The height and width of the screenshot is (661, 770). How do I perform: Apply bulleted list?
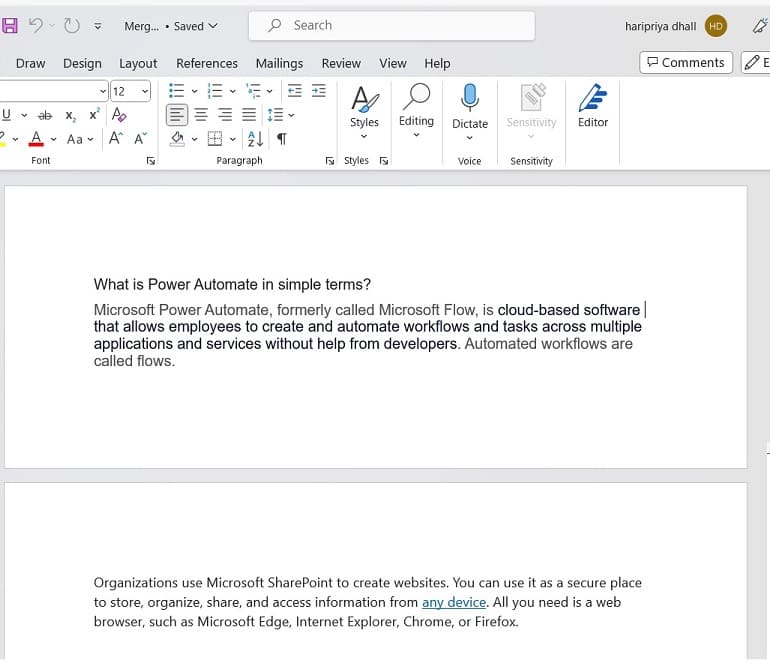point(176,91)
